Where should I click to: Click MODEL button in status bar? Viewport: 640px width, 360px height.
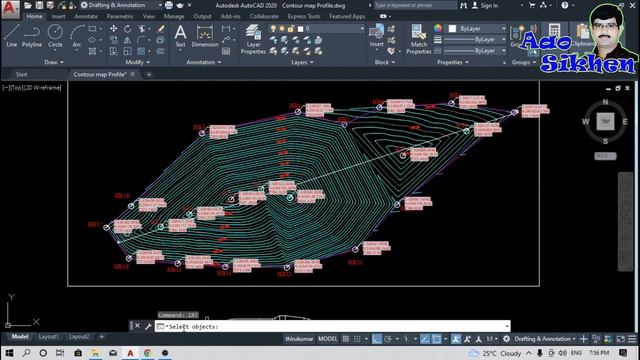click(327, 339)
